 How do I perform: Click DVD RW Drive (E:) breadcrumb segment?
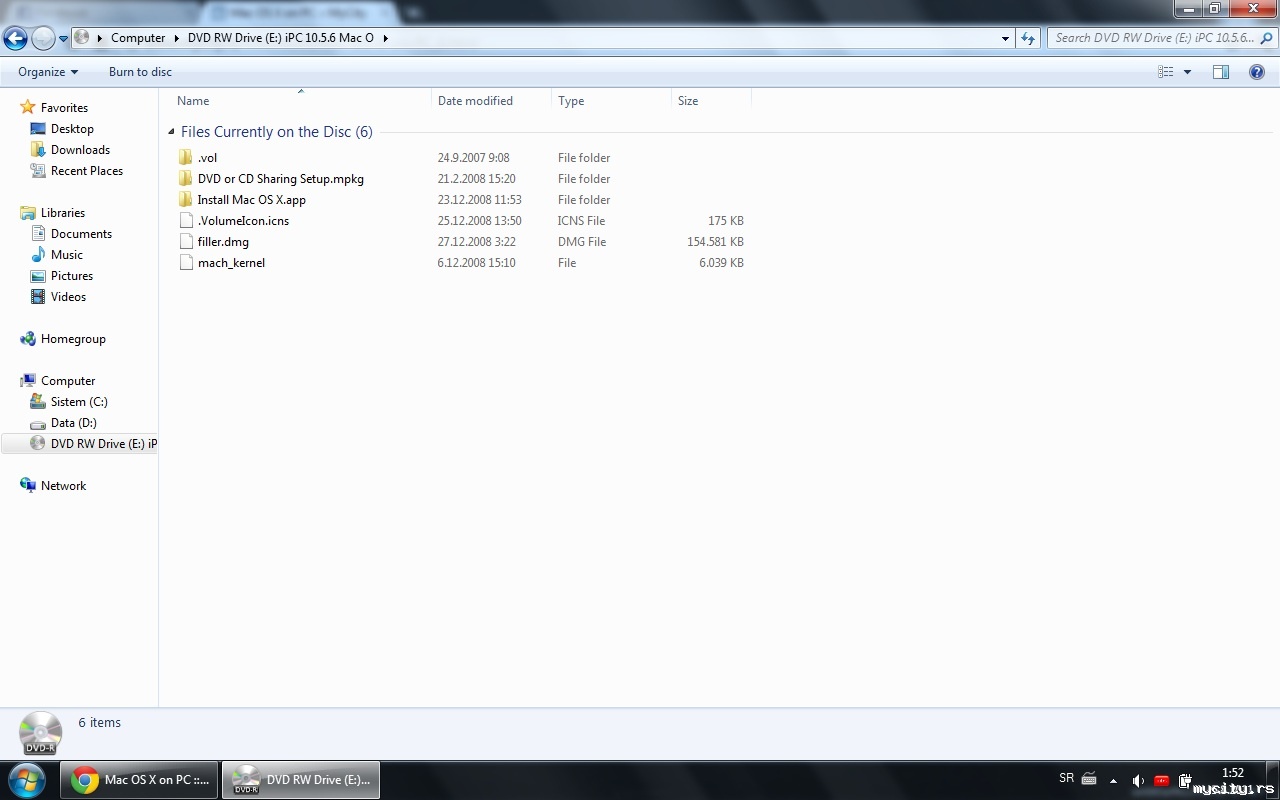pos(280,38)
